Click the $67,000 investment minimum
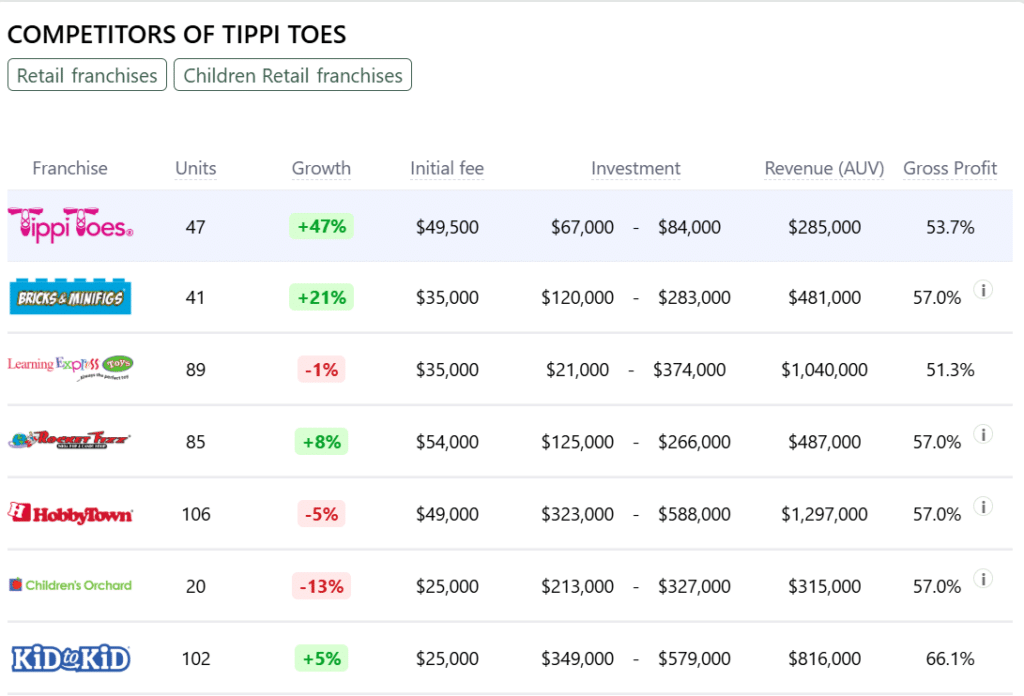This screenshot has width=1024, height=696. coord(582,227)
